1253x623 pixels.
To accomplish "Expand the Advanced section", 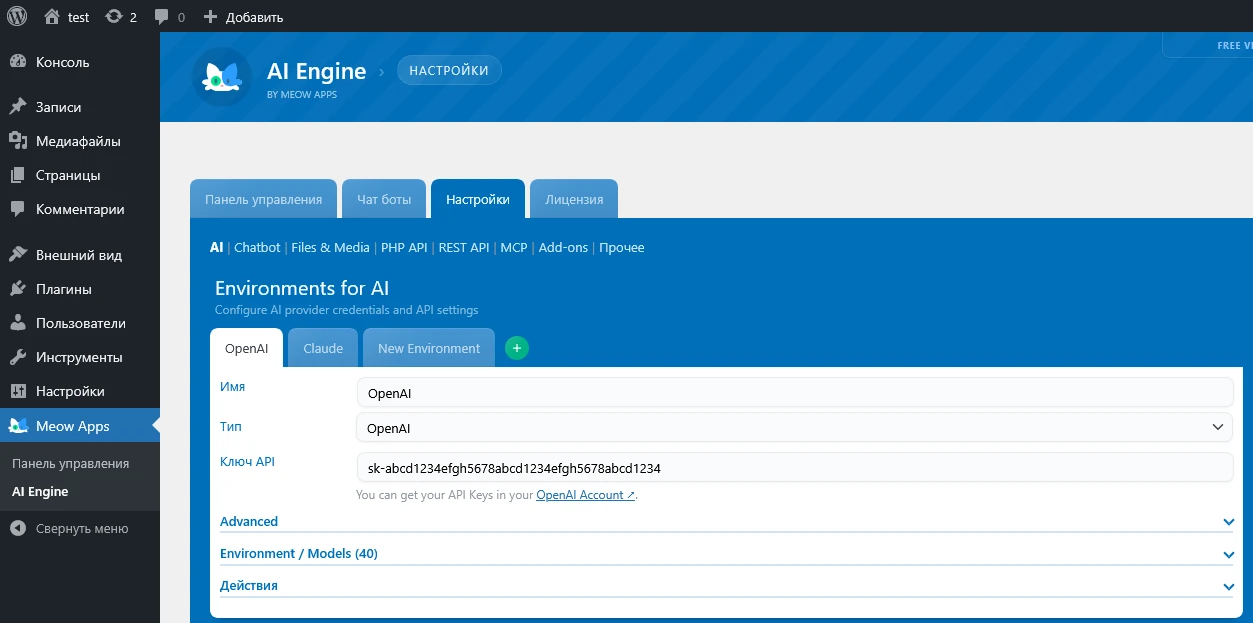I will coord(728,521).
